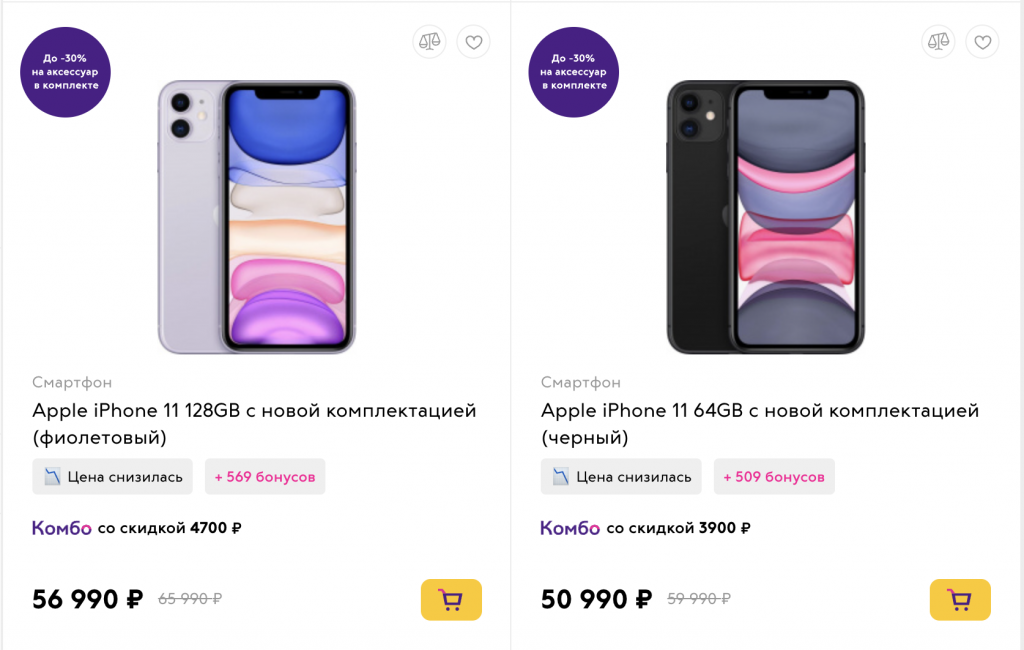
Task: Click the 50 990 ₽ price
Action: [596, 599]
